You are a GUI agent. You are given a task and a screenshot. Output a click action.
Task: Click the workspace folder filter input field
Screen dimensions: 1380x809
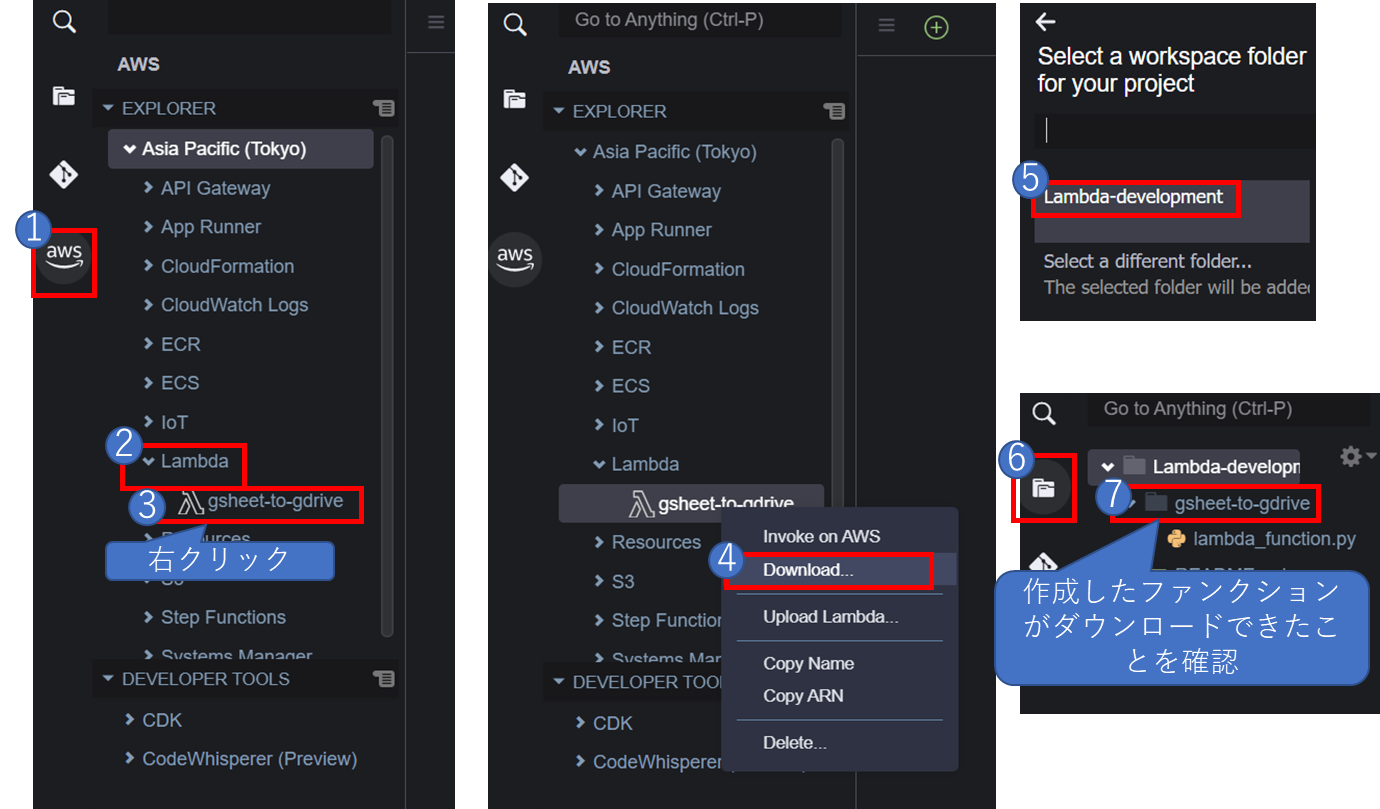[1173, 131]
